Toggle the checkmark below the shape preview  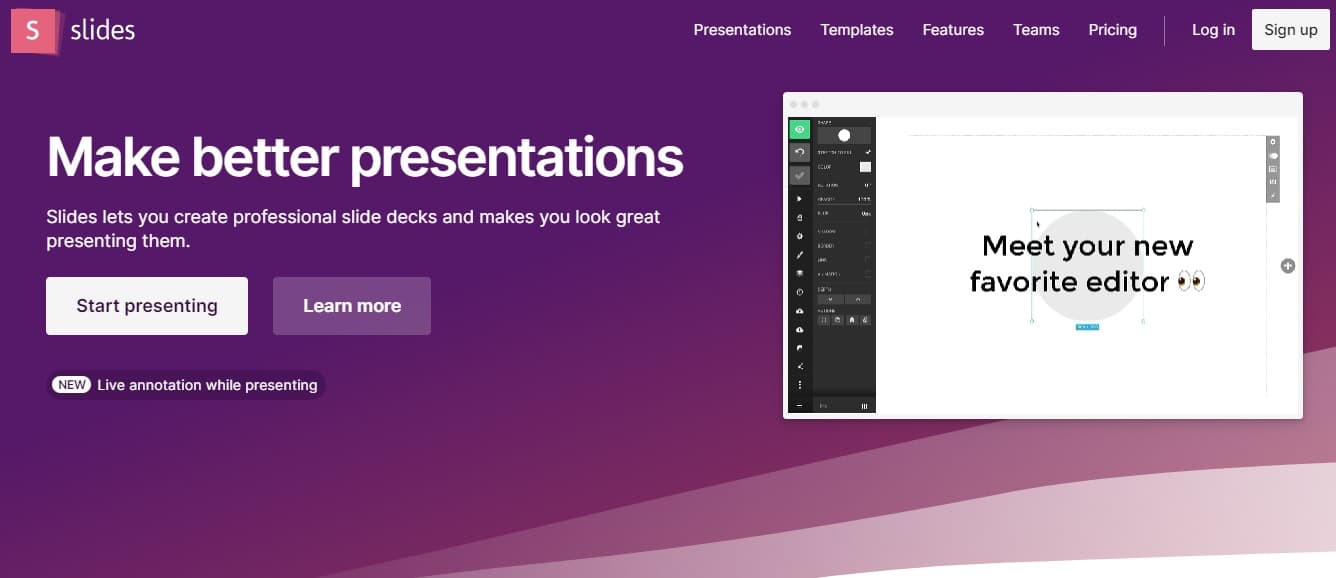pyautogui.click(x=867, y=151)
